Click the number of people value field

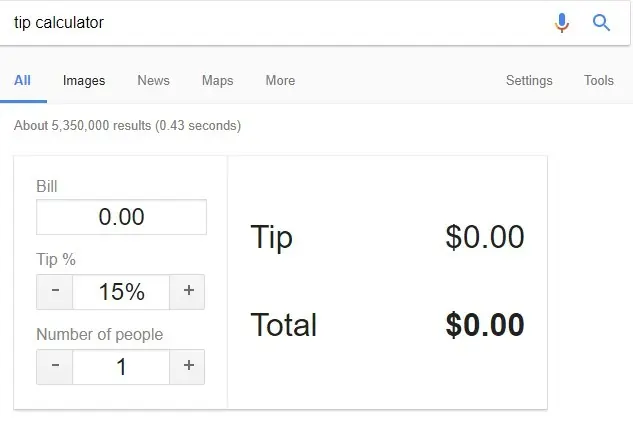(x=121, y=367)
